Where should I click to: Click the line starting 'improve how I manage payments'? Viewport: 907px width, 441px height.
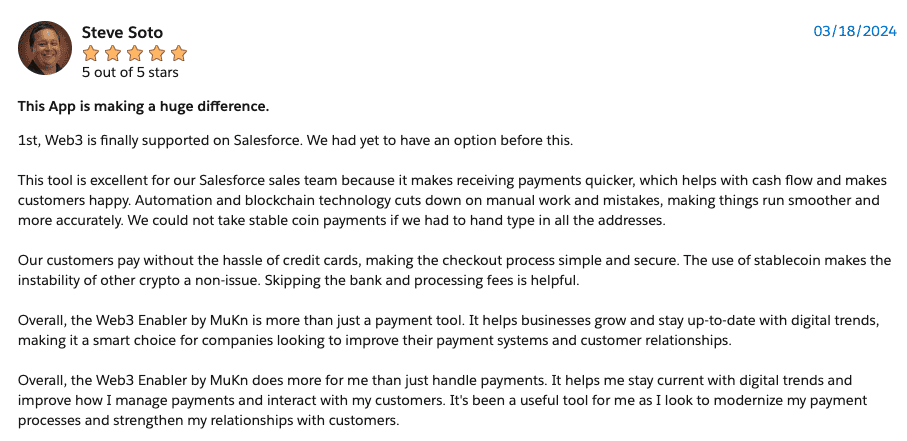click(443, 400)
